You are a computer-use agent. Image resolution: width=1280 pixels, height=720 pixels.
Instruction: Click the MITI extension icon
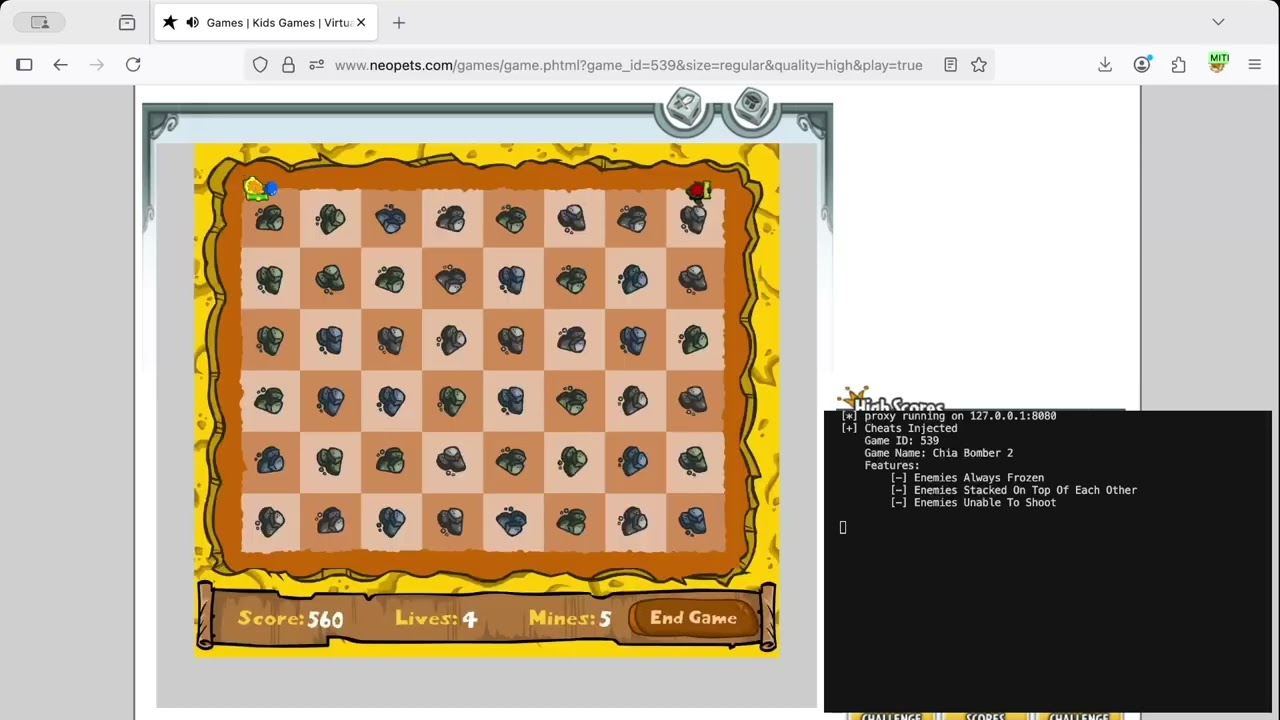[1218, 63]
